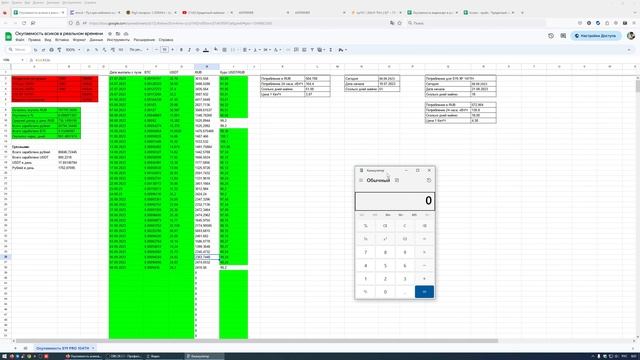Open the font family dropdown
Screen dimensions: 640x360
tap(139, 50)
